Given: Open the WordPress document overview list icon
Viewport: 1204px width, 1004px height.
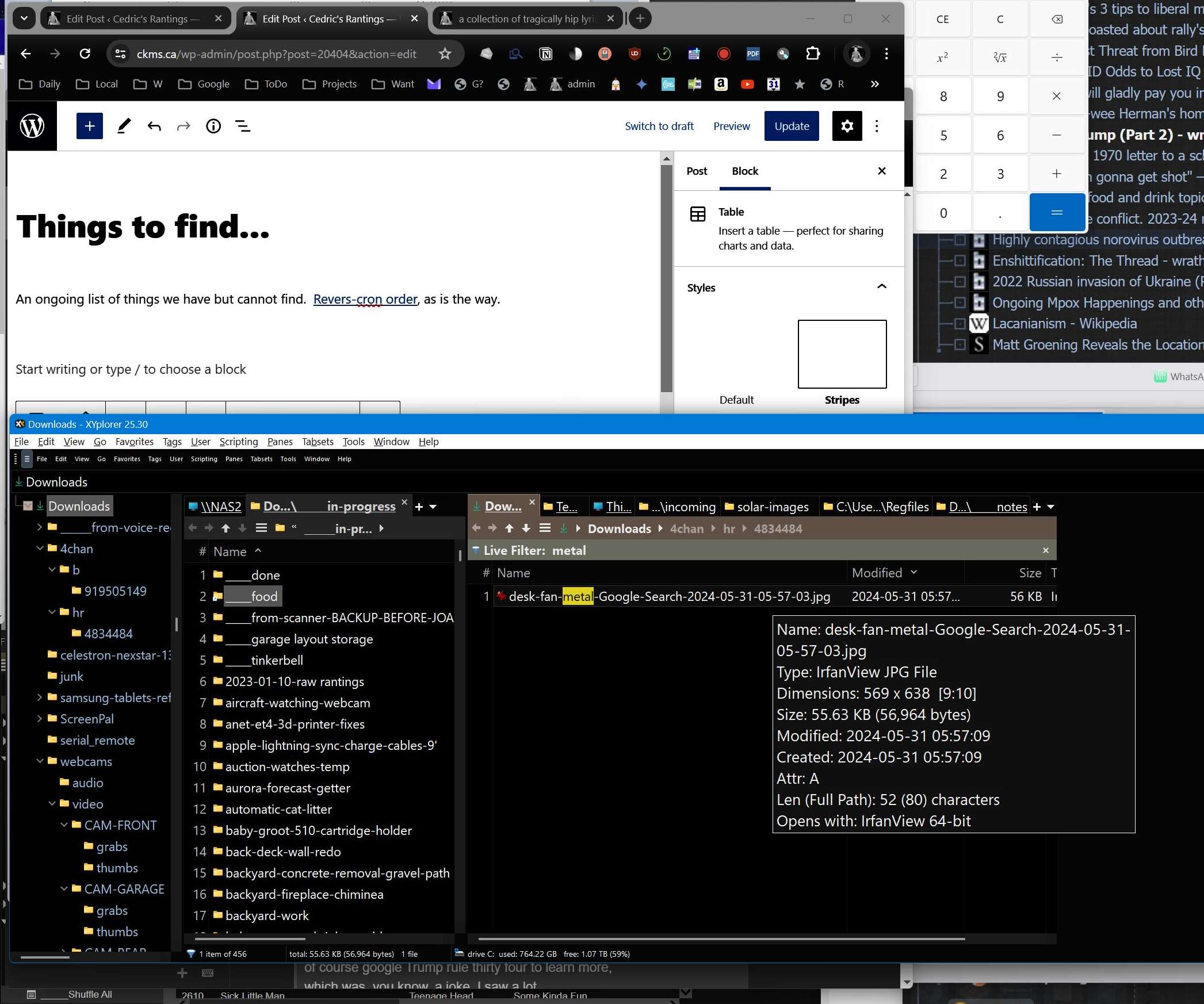Looking at the screenshot, I should [x=243, y=126].
